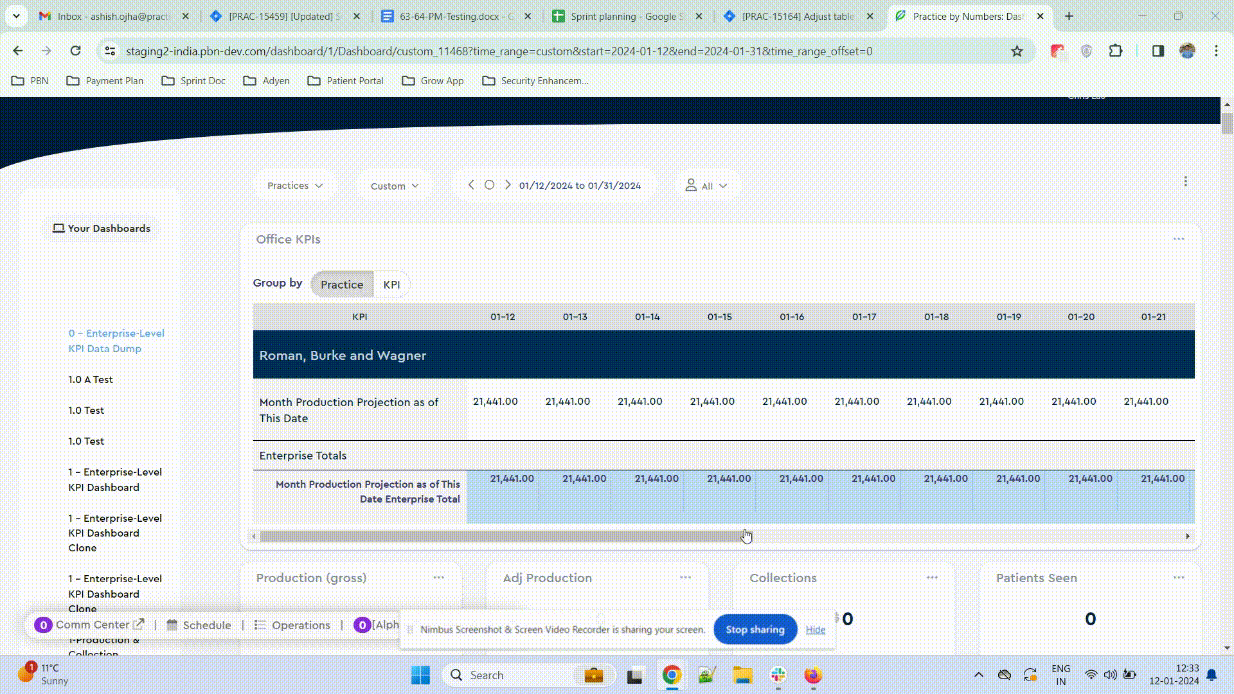The height and width of the screenshot is (694, 1234).
Task: Hide the Nimbus sharing notification
Action: [815, 630]
